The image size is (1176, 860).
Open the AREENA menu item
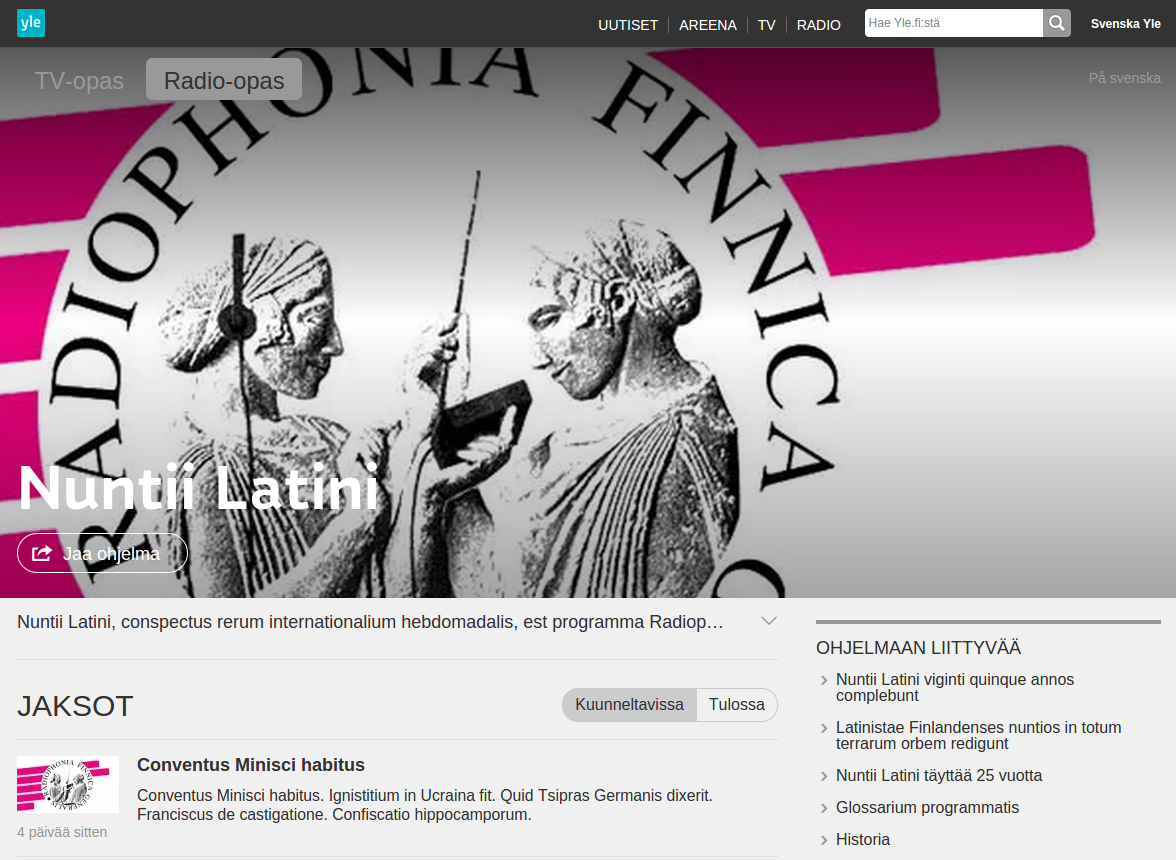coord(707,25)
